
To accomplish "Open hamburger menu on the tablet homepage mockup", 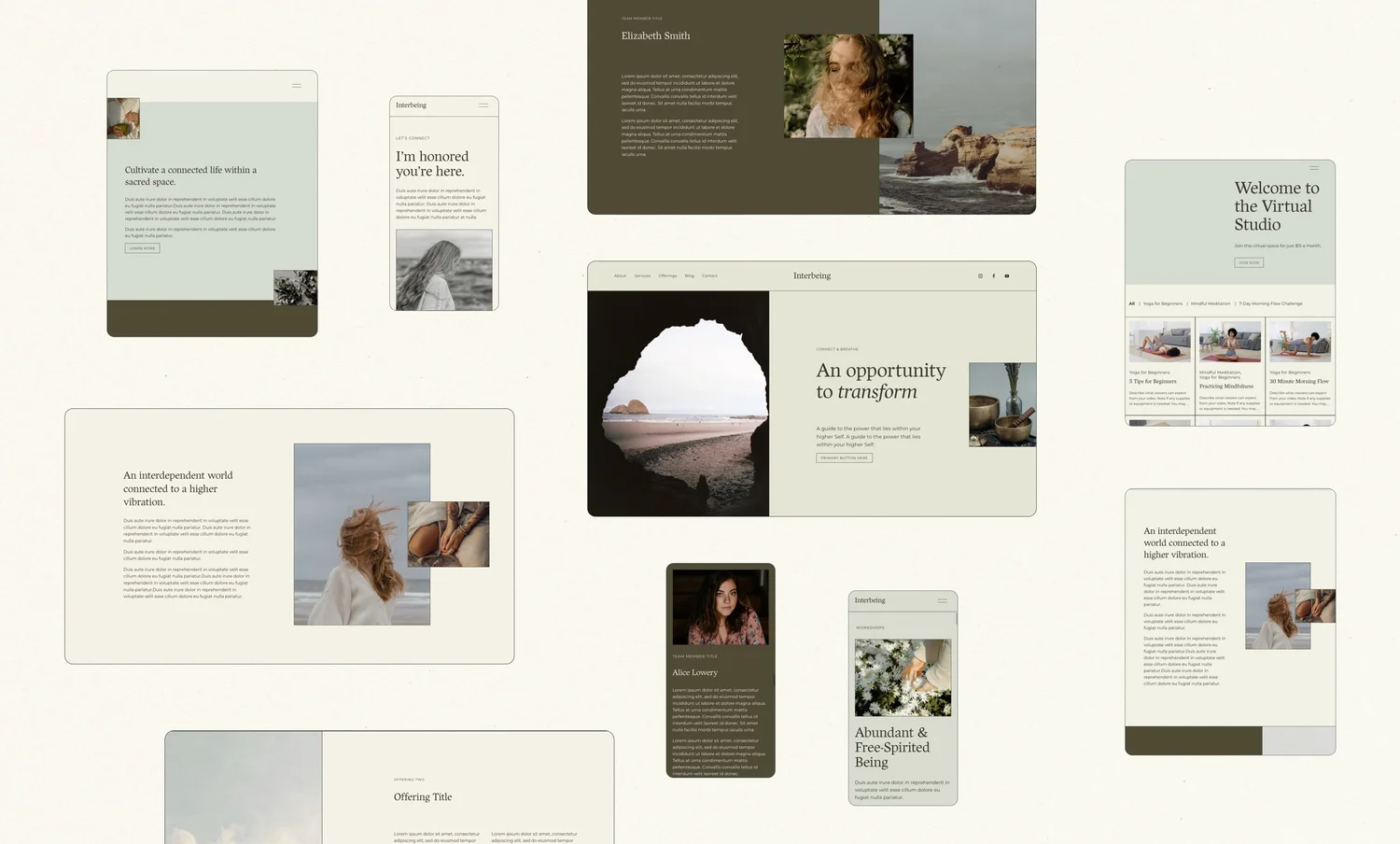I will [x=297, y=85].
